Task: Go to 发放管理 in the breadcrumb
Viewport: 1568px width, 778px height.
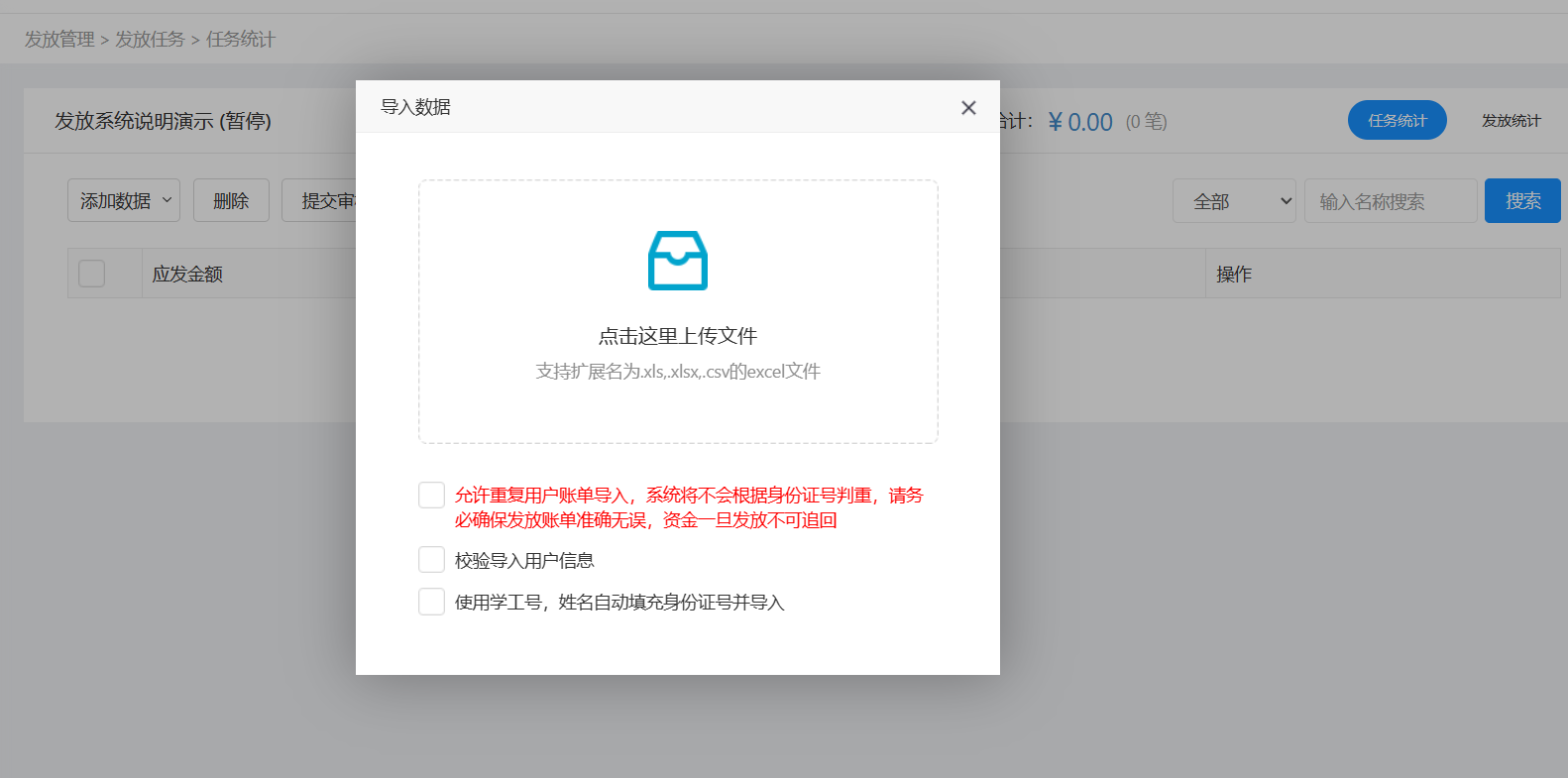Action: 59,40
